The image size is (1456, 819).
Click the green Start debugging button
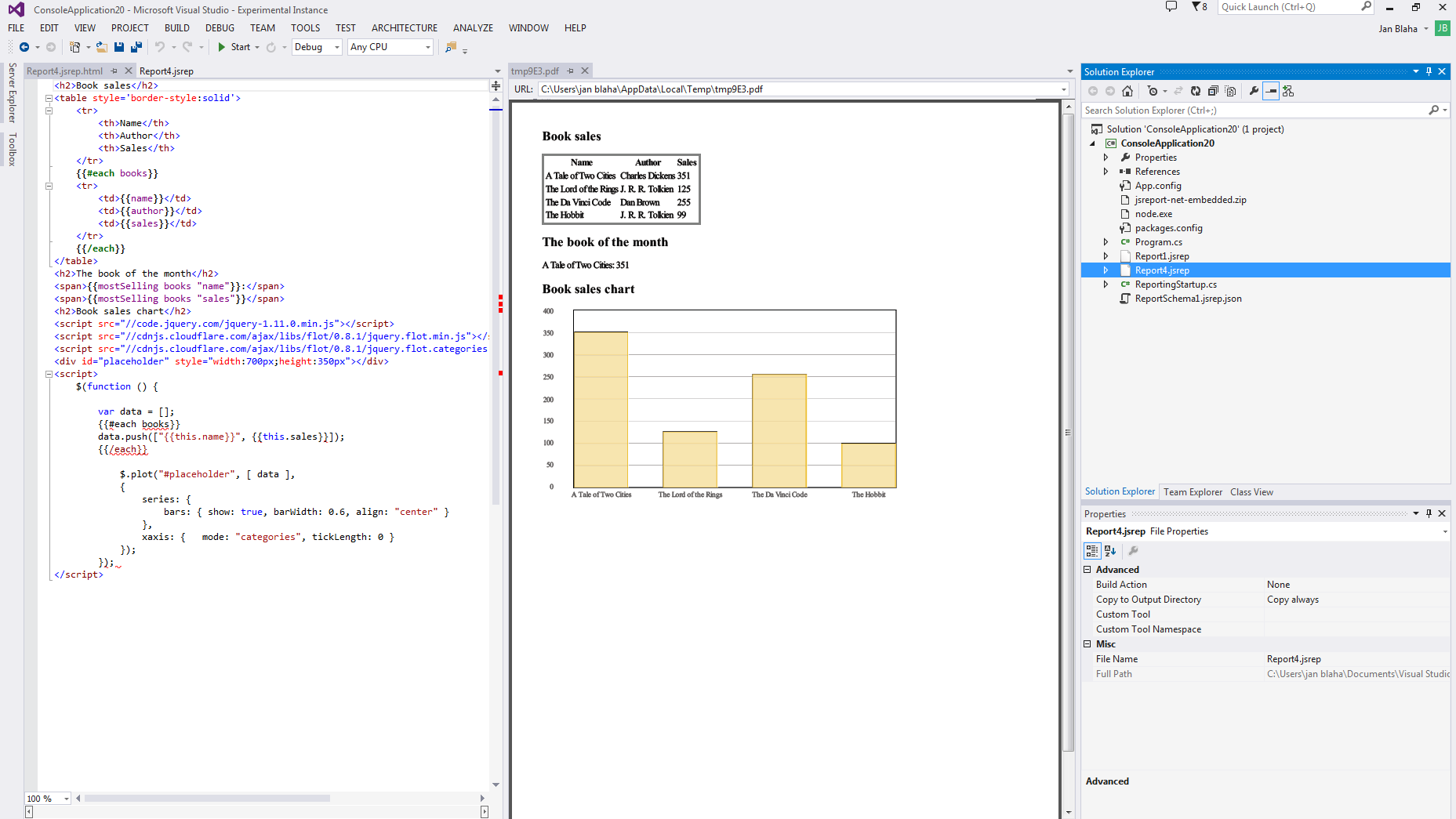234,47
